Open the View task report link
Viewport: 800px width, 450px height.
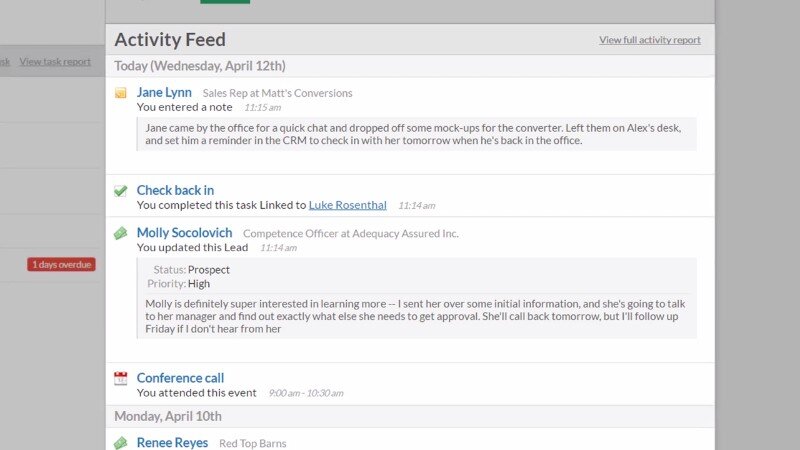coord(55,62)
